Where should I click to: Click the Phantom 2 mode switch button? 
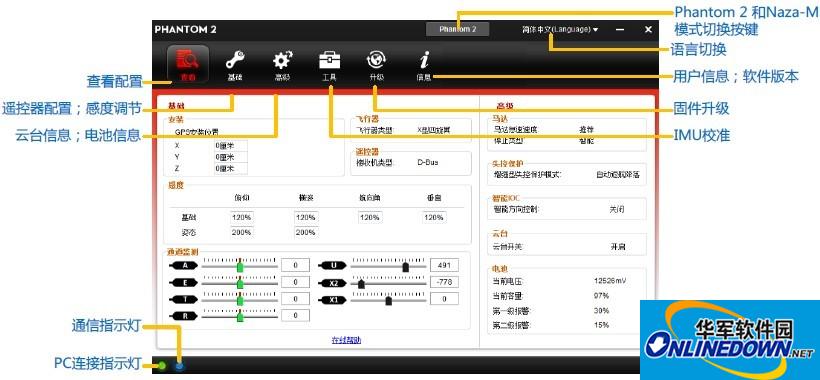click(458, 29)
